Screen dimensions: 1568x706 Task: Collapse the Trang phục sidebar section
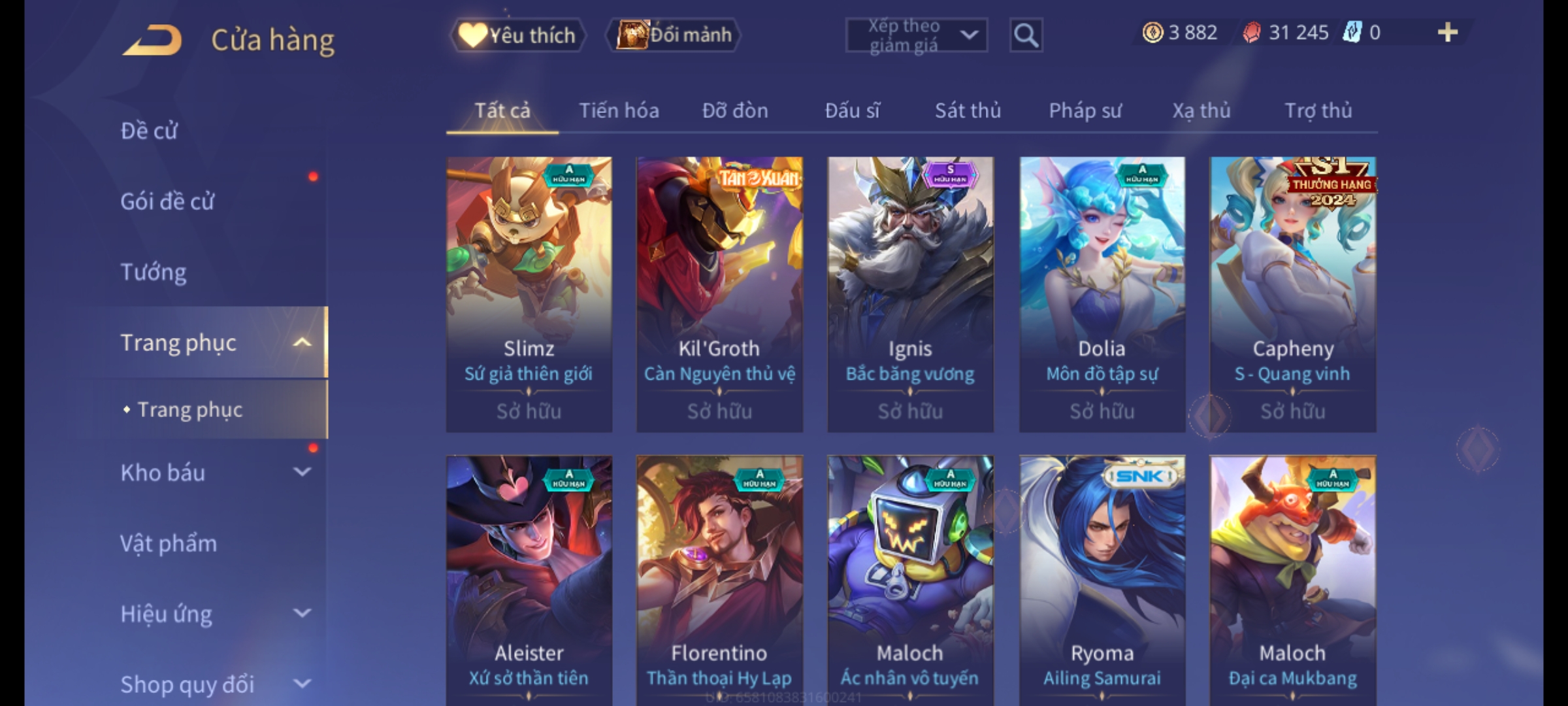point(302,343)
